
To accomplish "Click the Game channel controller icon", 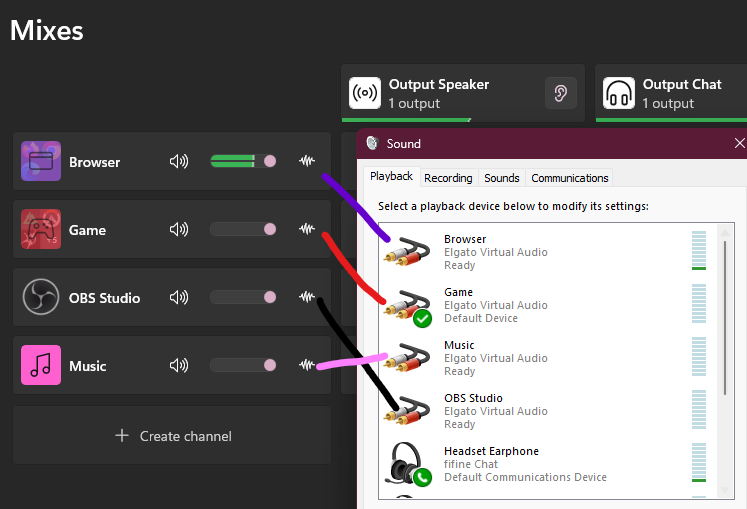I will 41,229.
